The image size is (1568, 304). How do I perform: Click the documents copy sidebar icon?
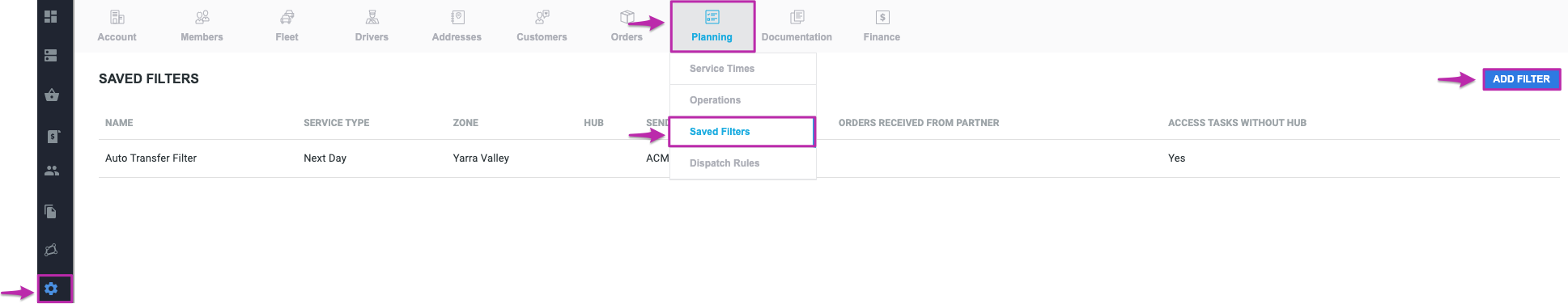tap(51, 211)
